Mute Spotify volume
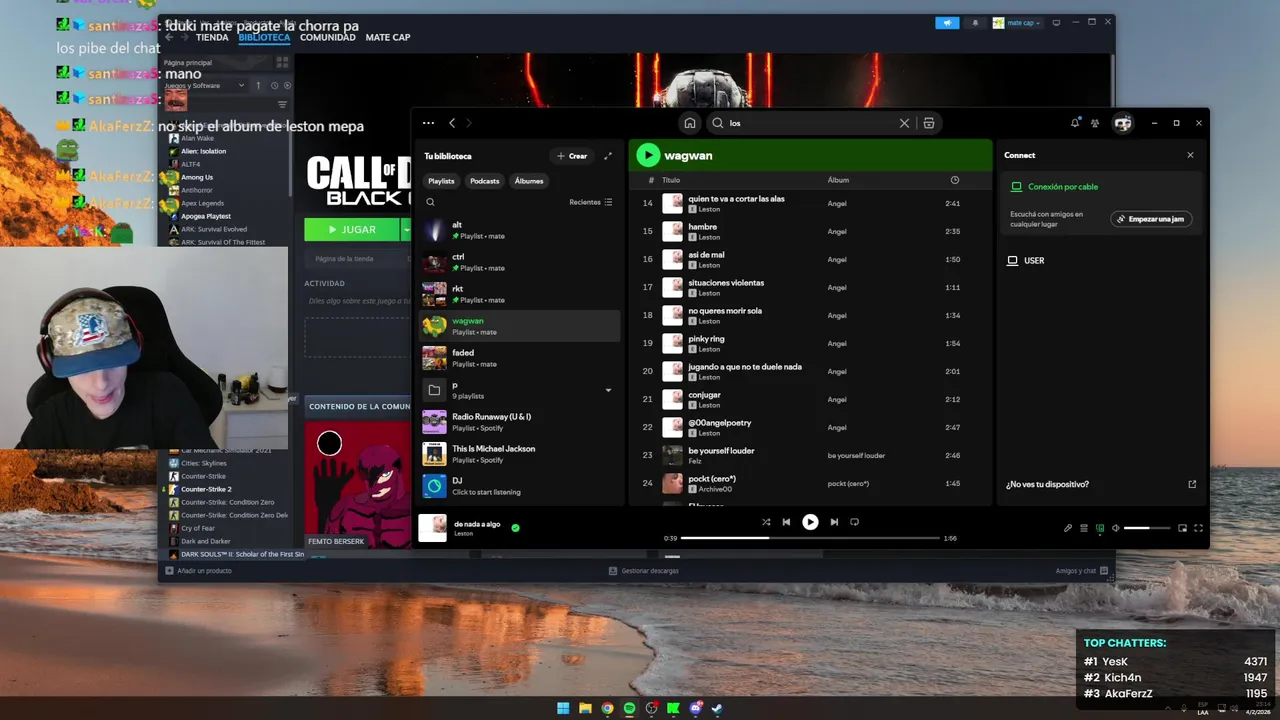1280x720 pixels. (x=1116, y=528)
